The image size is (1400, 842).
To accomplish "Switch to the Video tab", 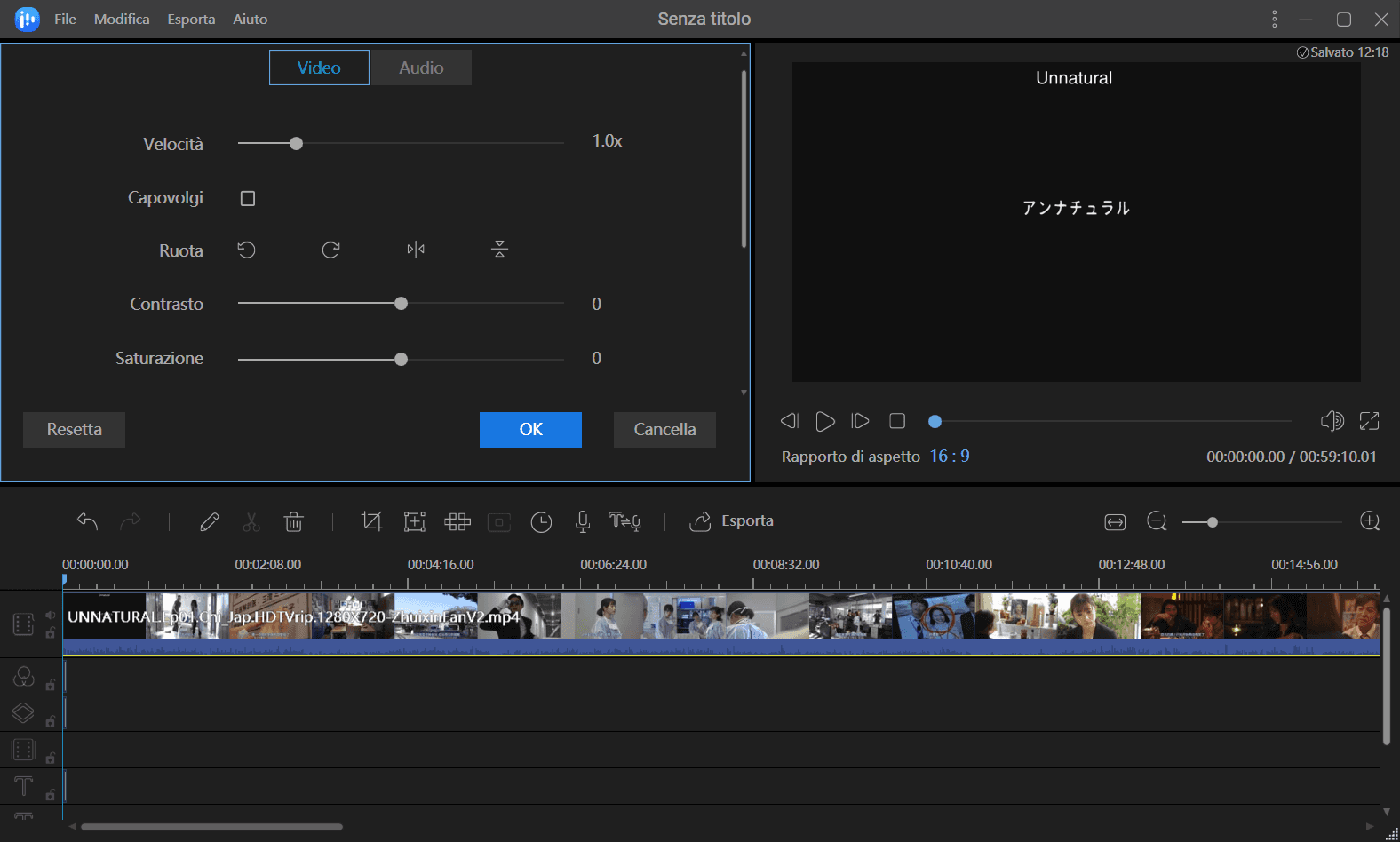I will 319,68.
